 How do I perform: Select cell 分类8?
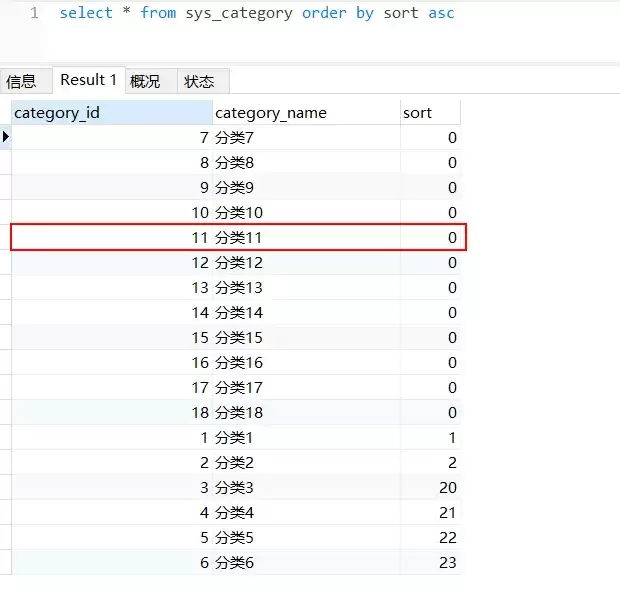click(306, 163)
